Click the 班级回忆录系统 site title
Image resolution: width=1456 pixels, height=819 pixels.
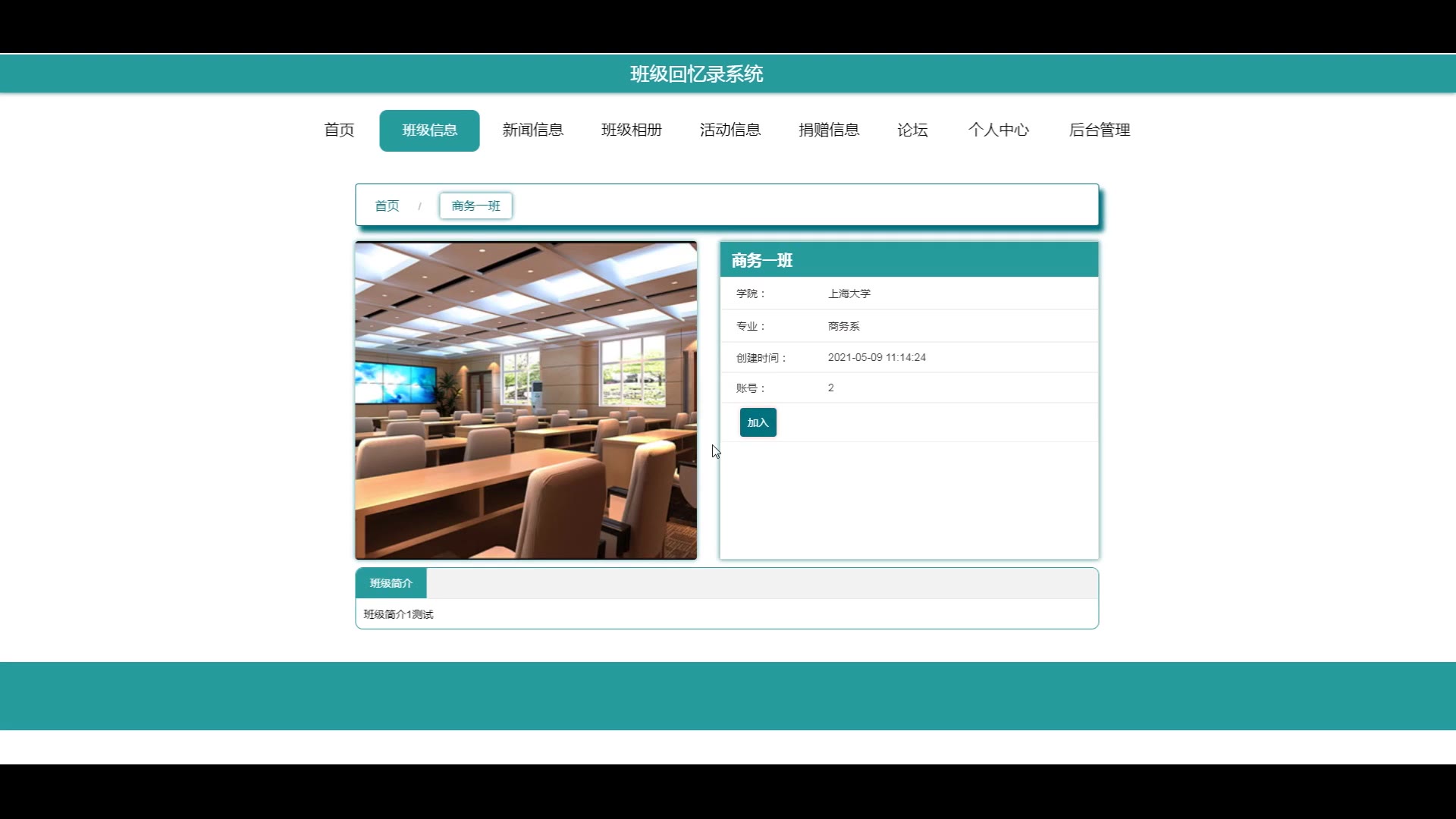[696, 74]
